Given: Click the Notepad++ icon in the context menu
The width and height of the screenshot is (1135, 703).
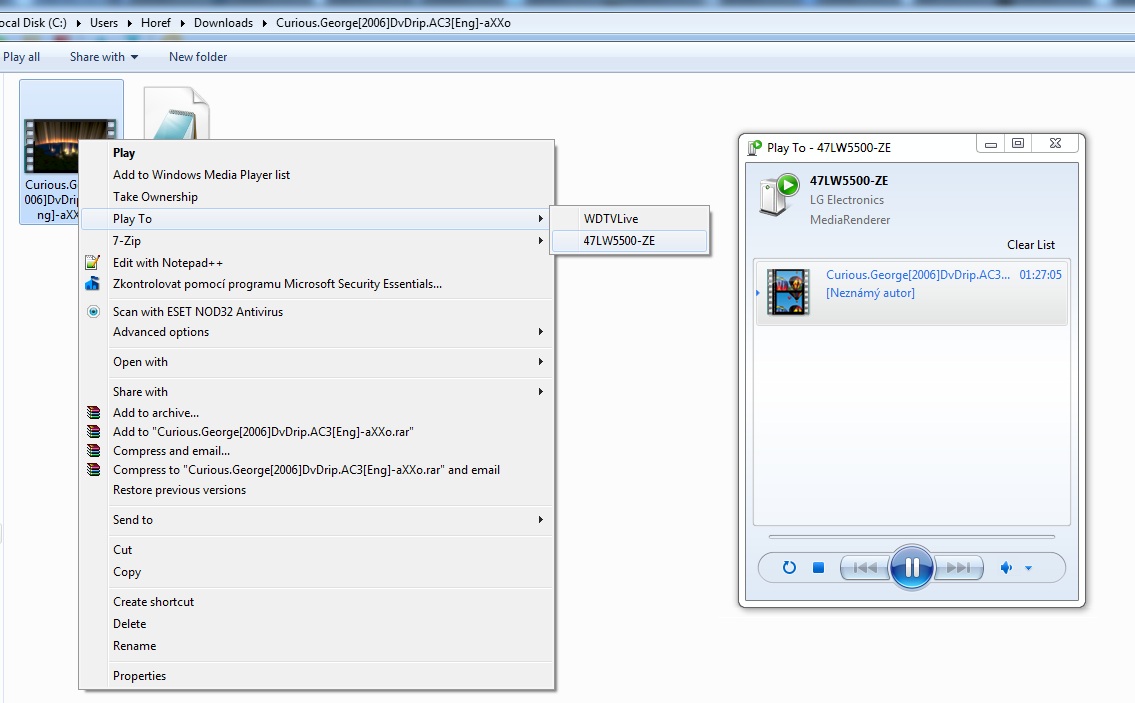Looking at the screenshot, I should click(93, 263).
